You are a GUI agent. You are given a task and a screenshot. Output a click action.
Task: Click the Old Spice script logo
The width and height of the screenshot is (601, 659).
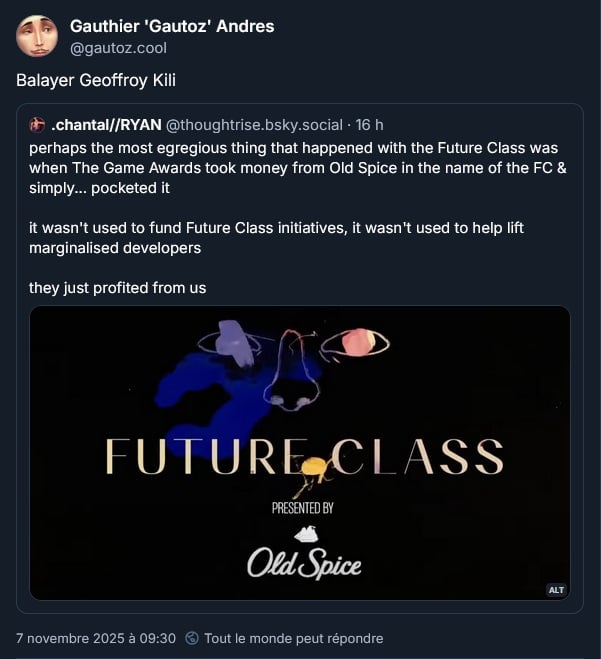click(x=304, y=565)
